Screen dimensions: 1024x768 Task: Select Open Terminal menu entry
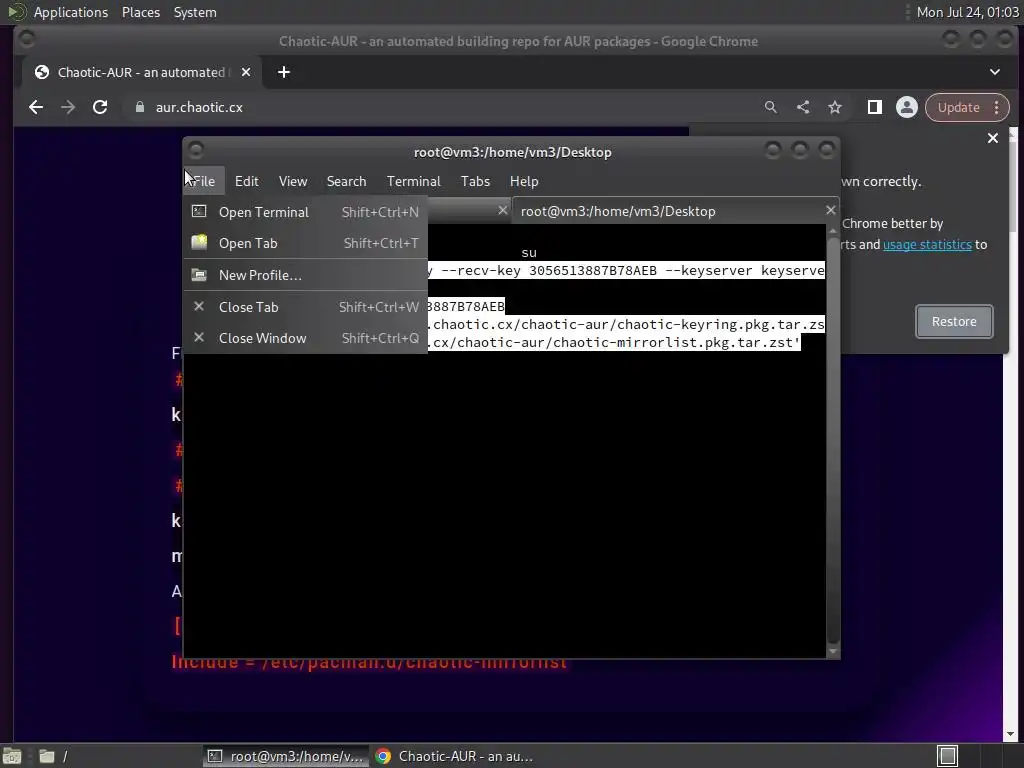(x=306, y=212)
